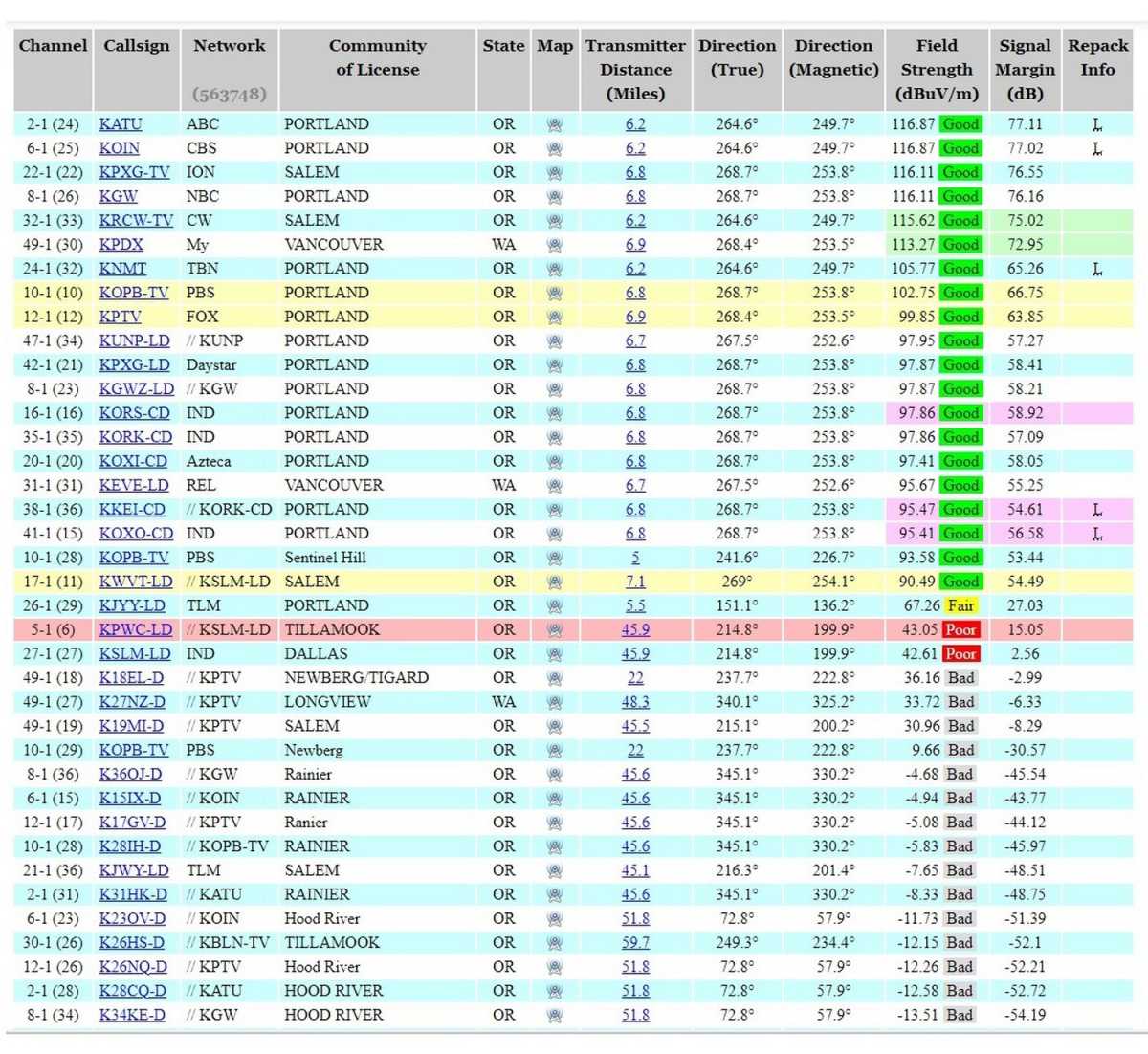Click the K27NZ-D callsign link

[x=132, y=702]
